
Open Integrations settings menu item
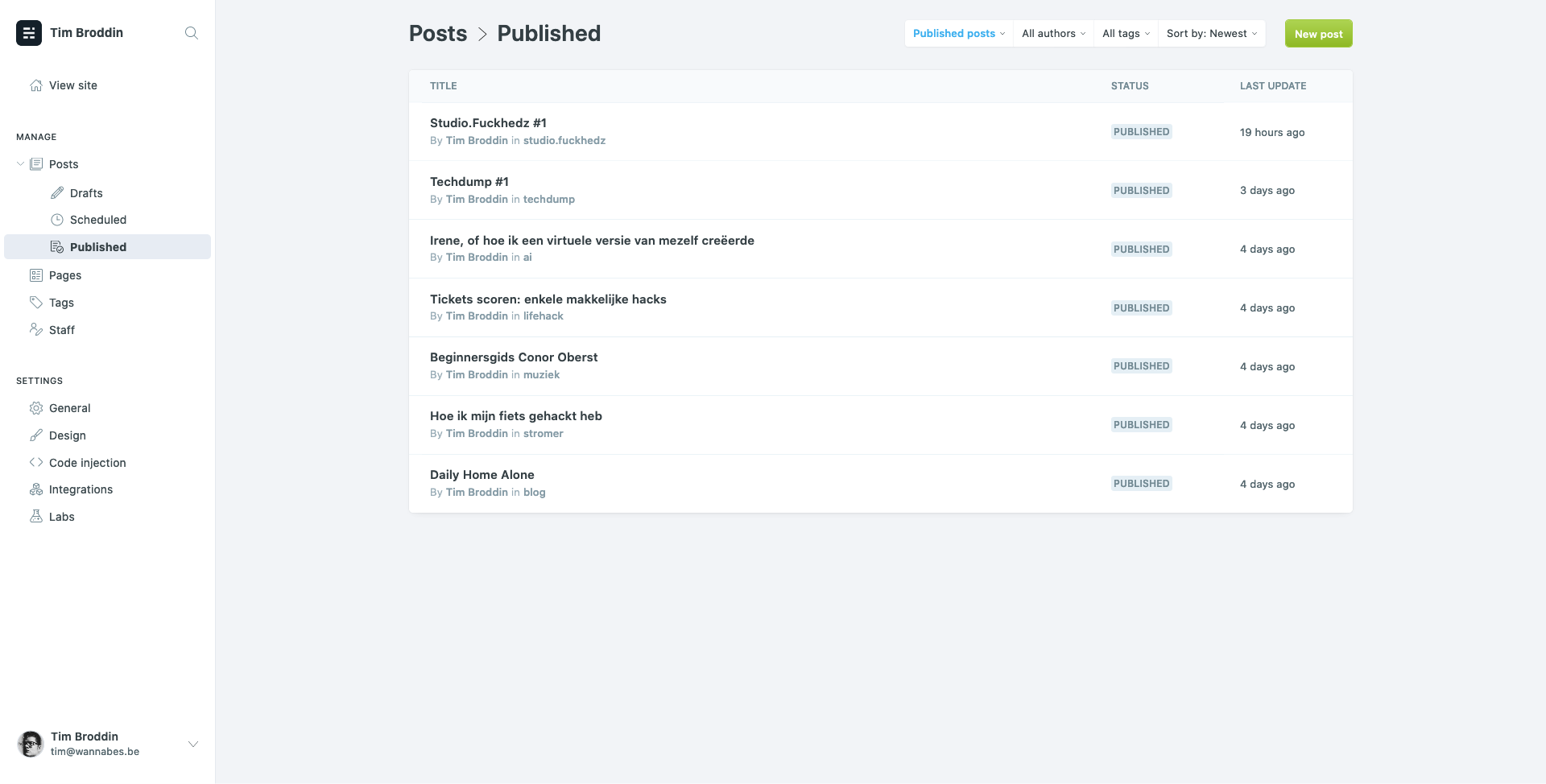point(81,489)
